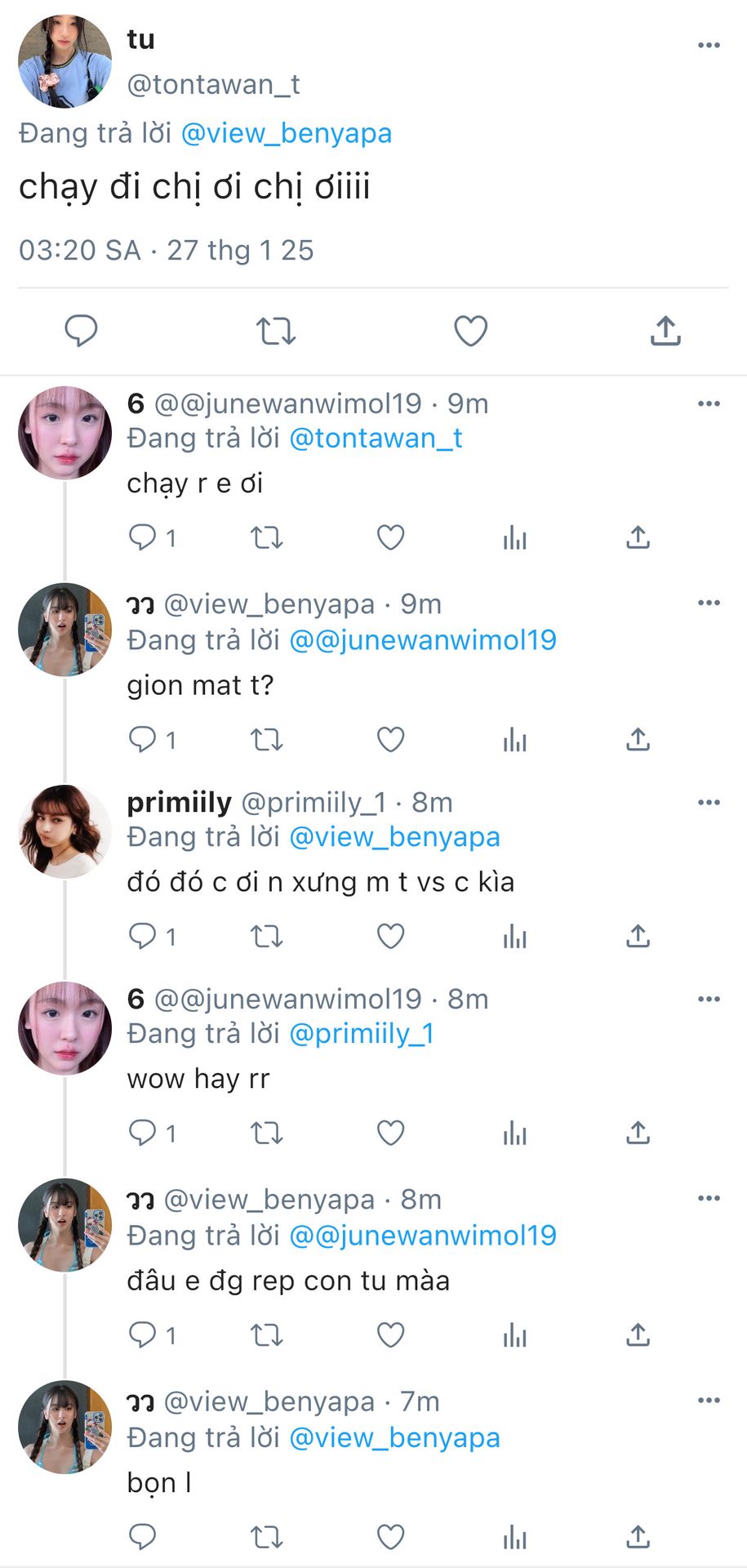The height and width of the screenshot is (1568, 747).
Task: Open more options on primiily's reply
Action: coord(709,802)
